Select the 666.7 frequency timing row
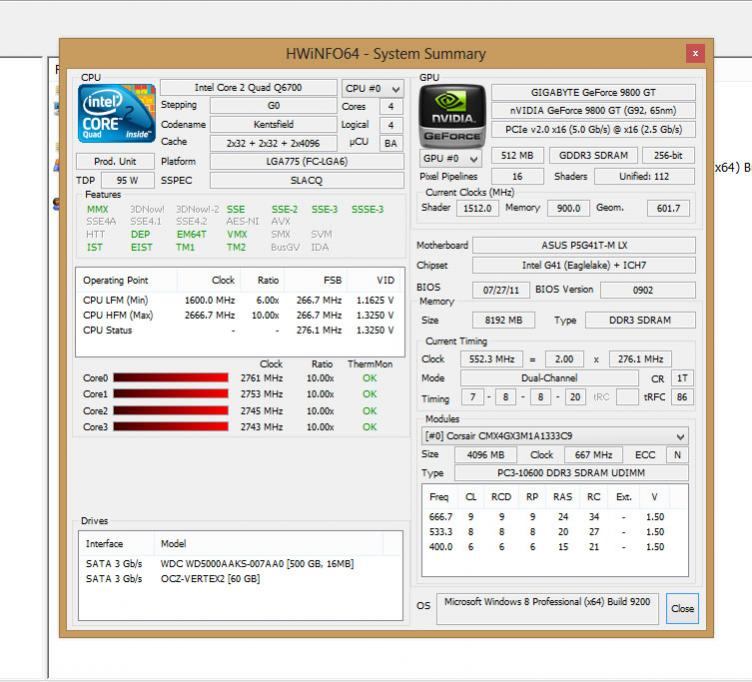 (554, 517)
